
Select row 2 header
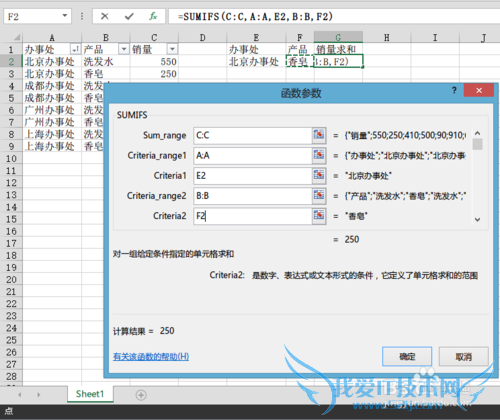click(11, 62)
